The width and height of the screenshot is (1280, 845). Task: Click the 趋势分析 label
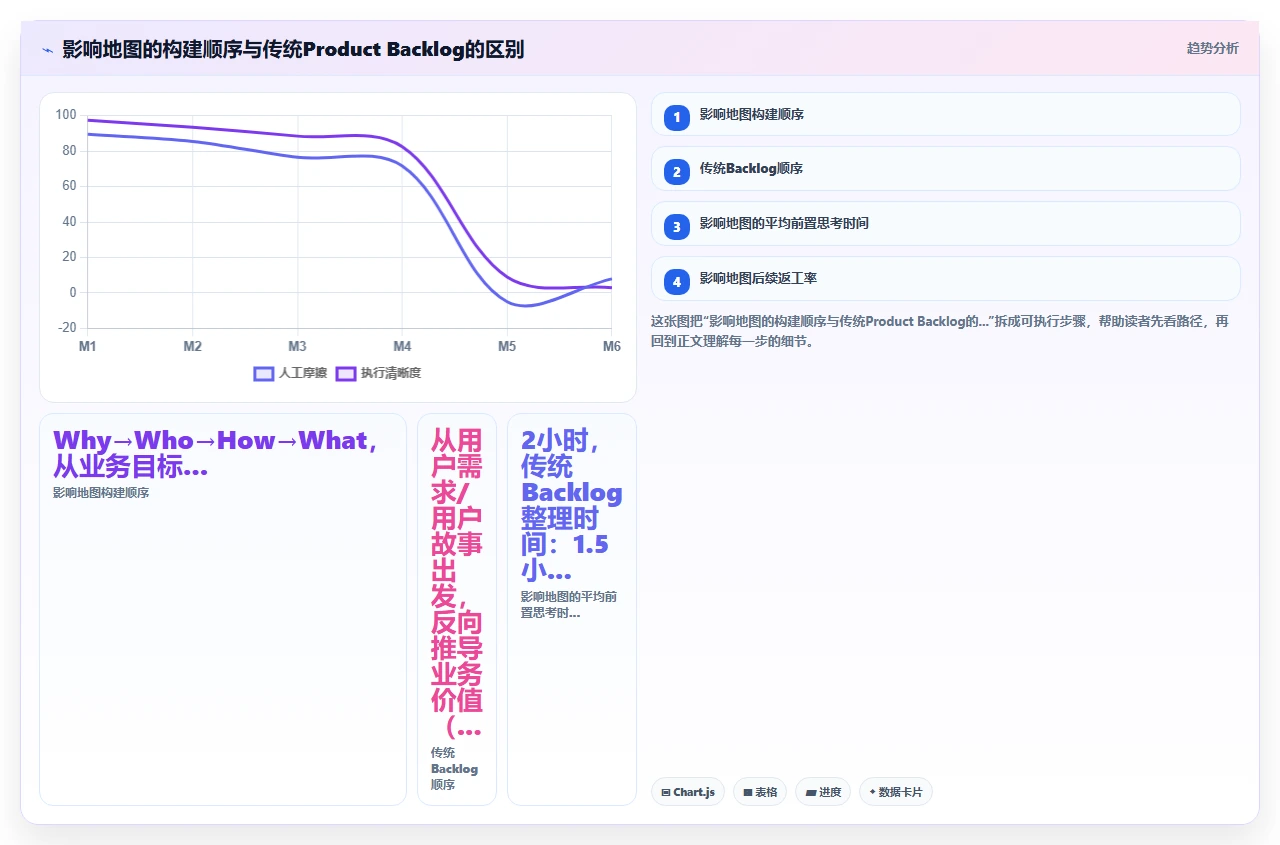coord(1212,48)
